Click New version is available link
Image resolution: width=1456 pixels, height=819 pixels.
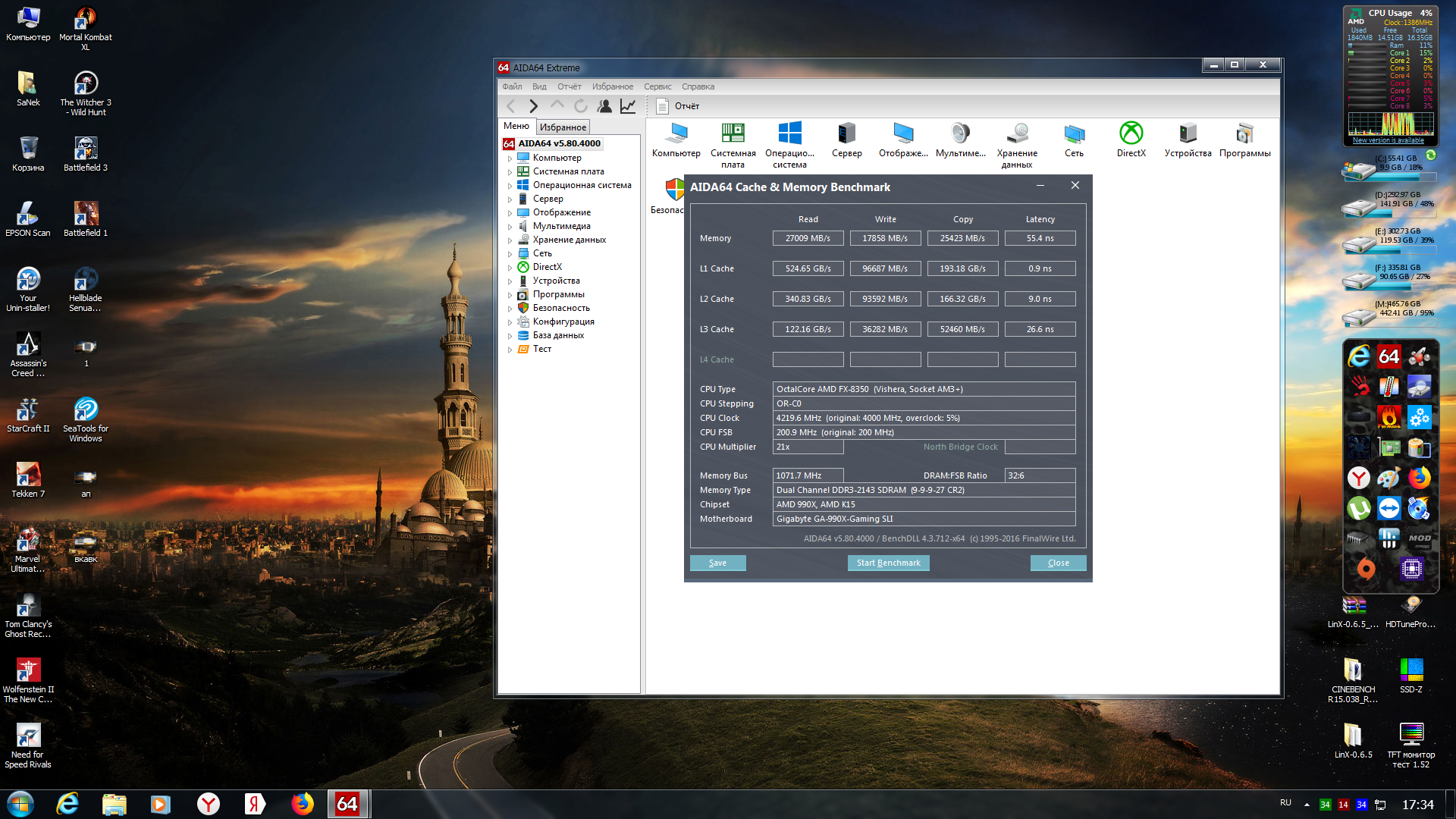[x=1388, y=140]
